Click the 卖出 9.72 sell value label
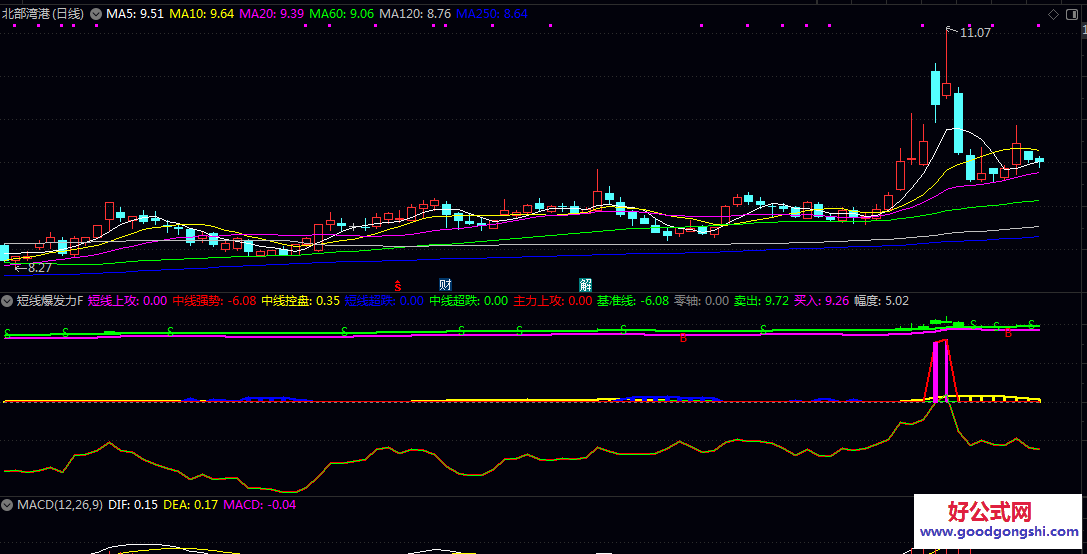Image resolution: width=1087 pixels, height=554 pixels. click(760, 300)
